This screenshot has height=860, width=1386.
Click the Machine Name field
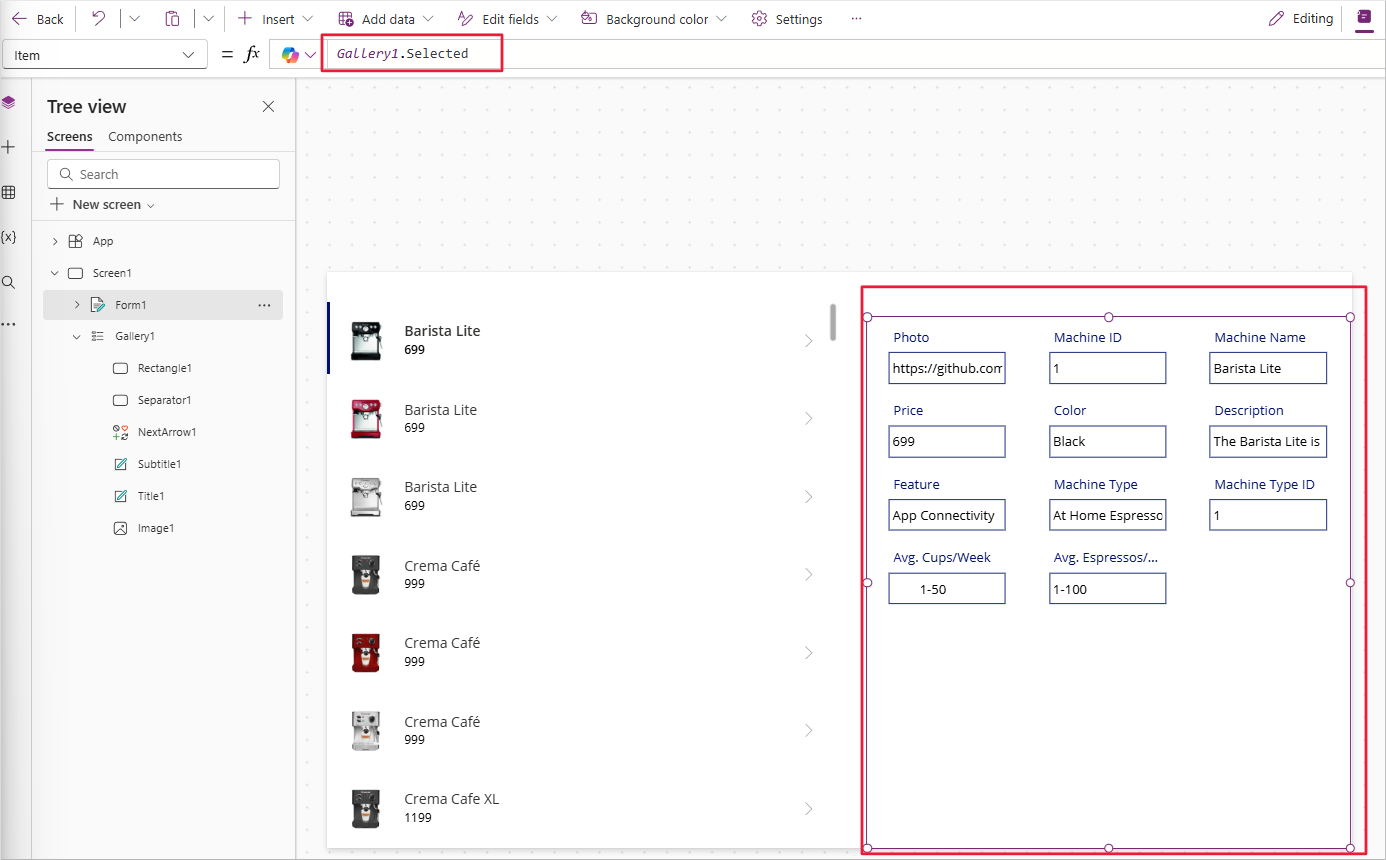[x=1268, y=368]
